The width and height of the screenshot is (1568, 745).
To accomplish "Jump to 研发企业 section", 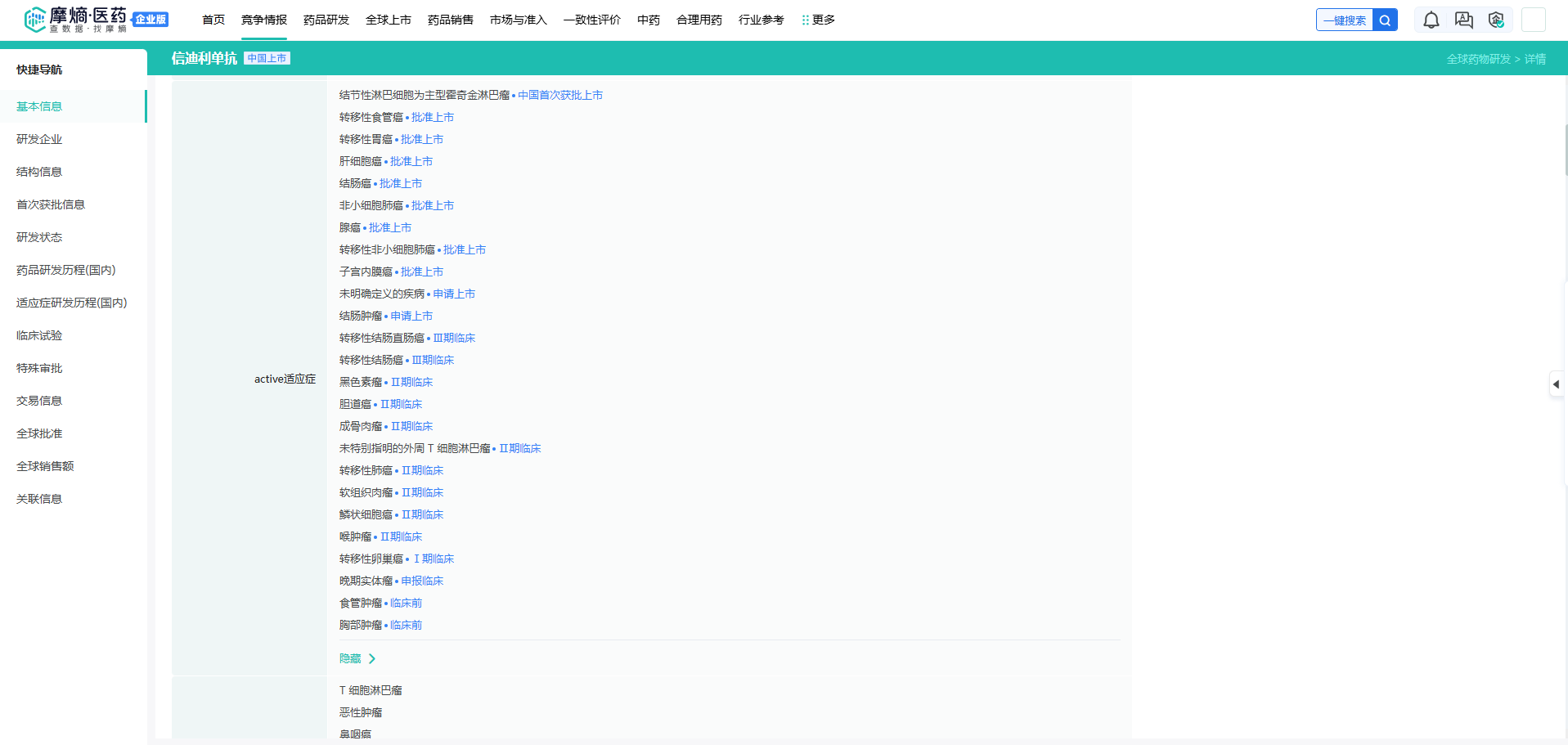I will tap(39, 139).
